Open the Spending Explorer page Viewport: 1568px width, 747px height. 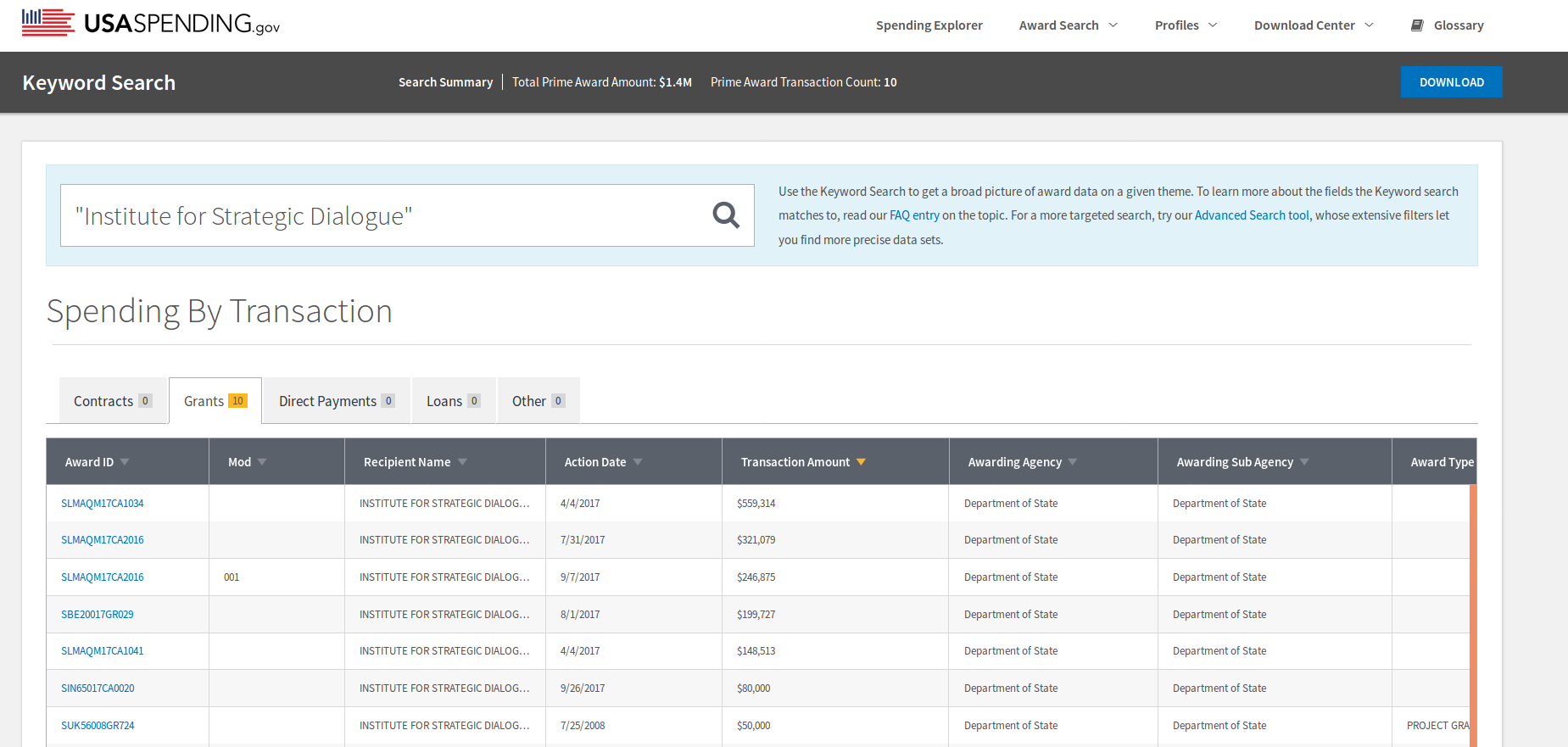pos(929,25)
